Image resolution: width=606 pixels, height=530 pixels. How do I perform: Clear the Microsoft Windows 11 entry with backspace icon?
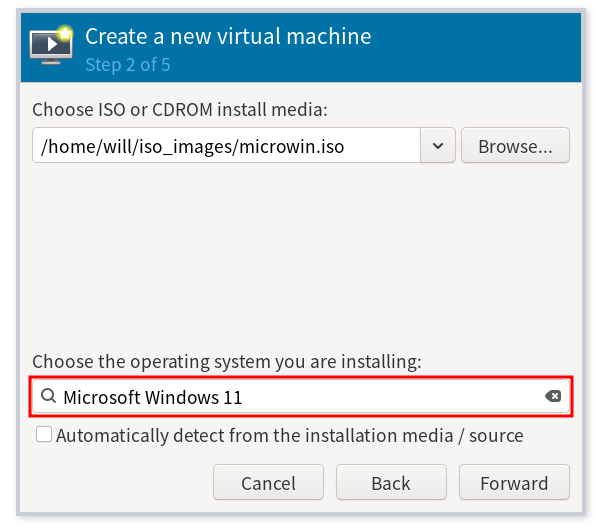point(553,397)
